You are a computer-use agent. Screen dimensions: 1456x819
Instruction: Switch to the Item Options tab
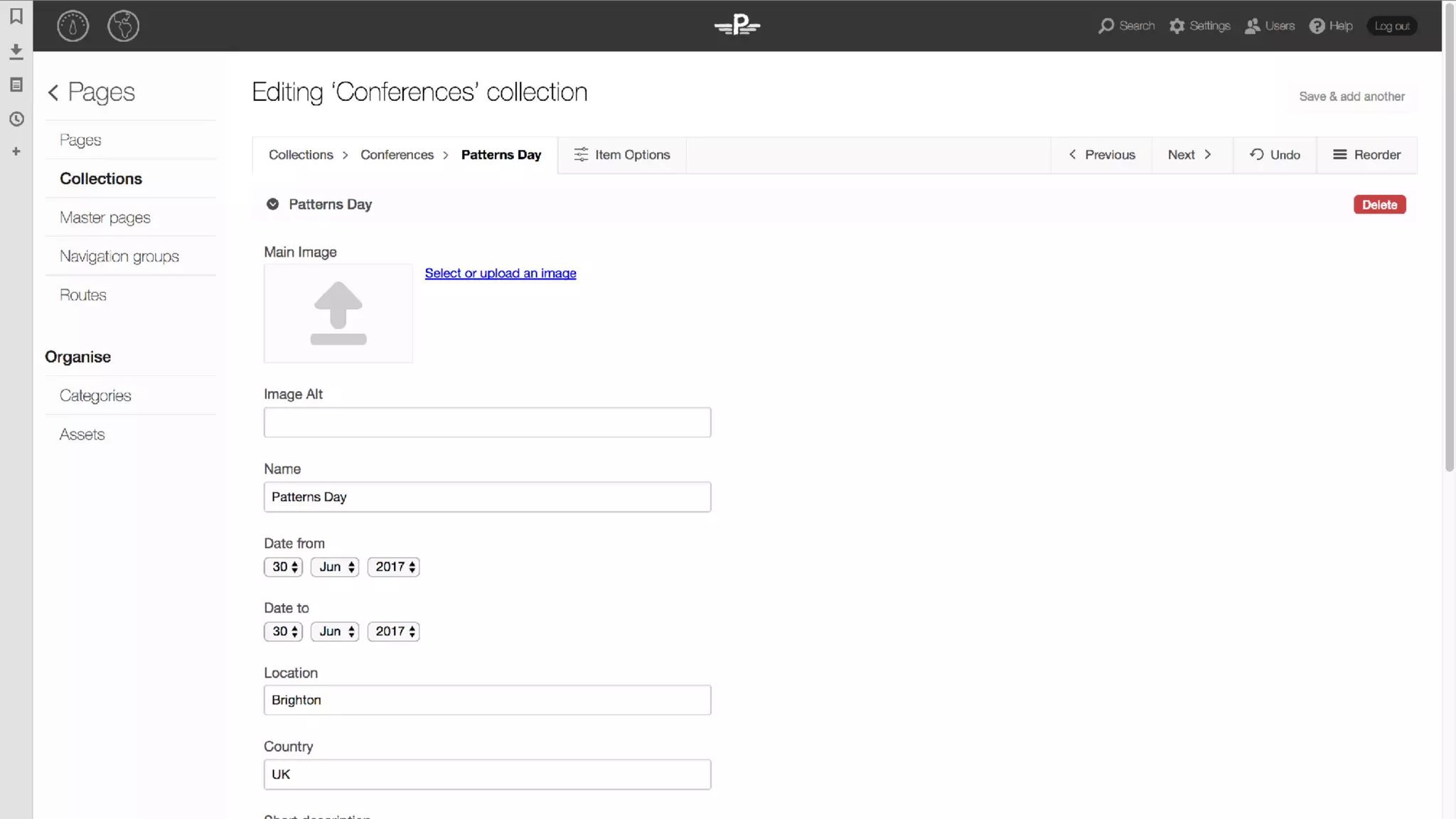pos(622,155)
